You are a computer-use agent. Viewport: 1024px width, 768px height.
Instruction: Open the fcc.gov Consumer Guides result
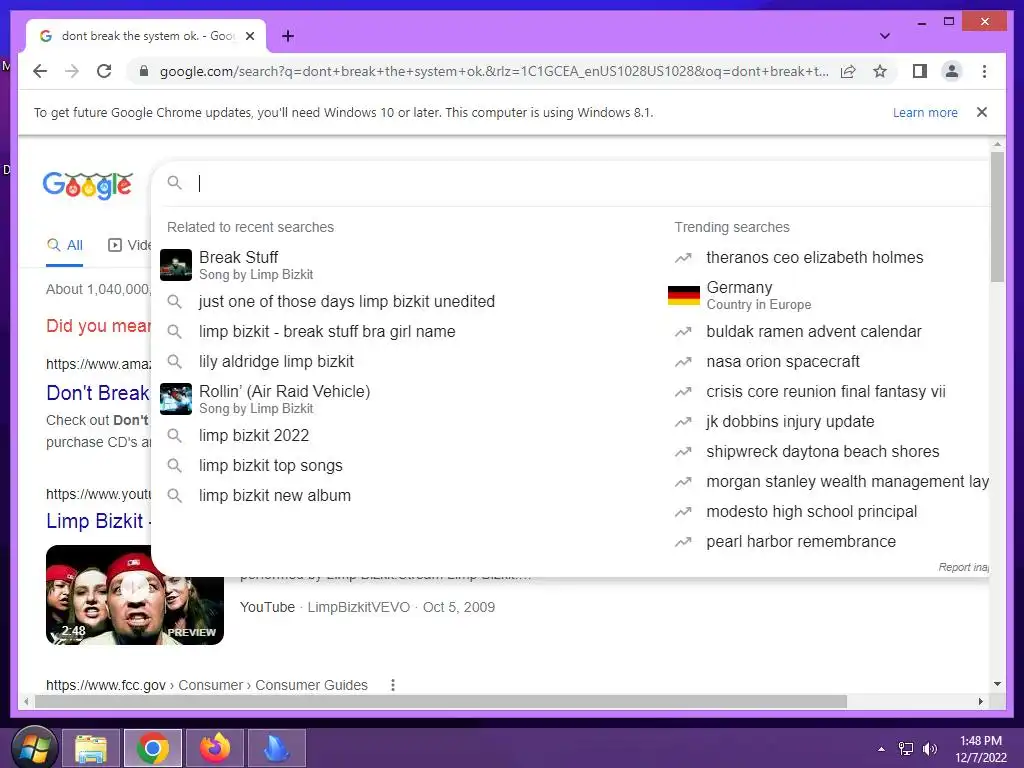tap(206, 685)
